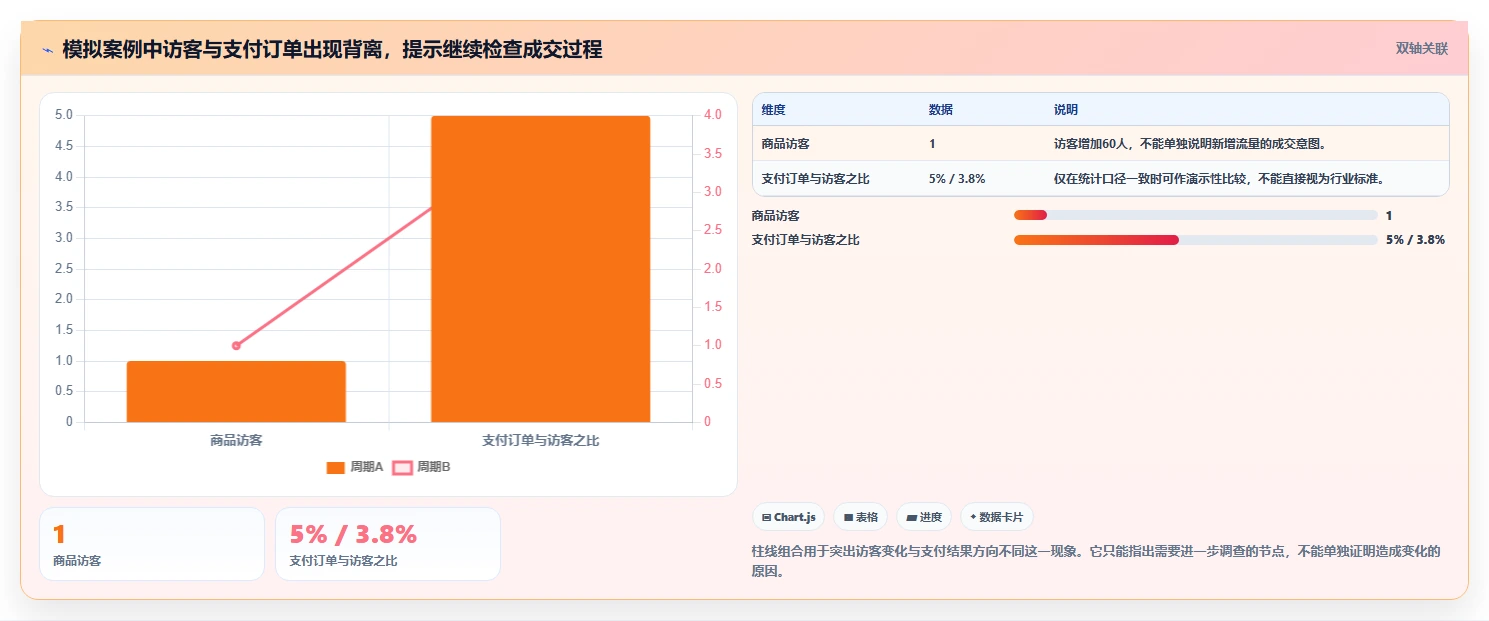Click the 支付订单与访客之比 progress bar
The height and width of the screenshot is (621, 1489).
1195,240
